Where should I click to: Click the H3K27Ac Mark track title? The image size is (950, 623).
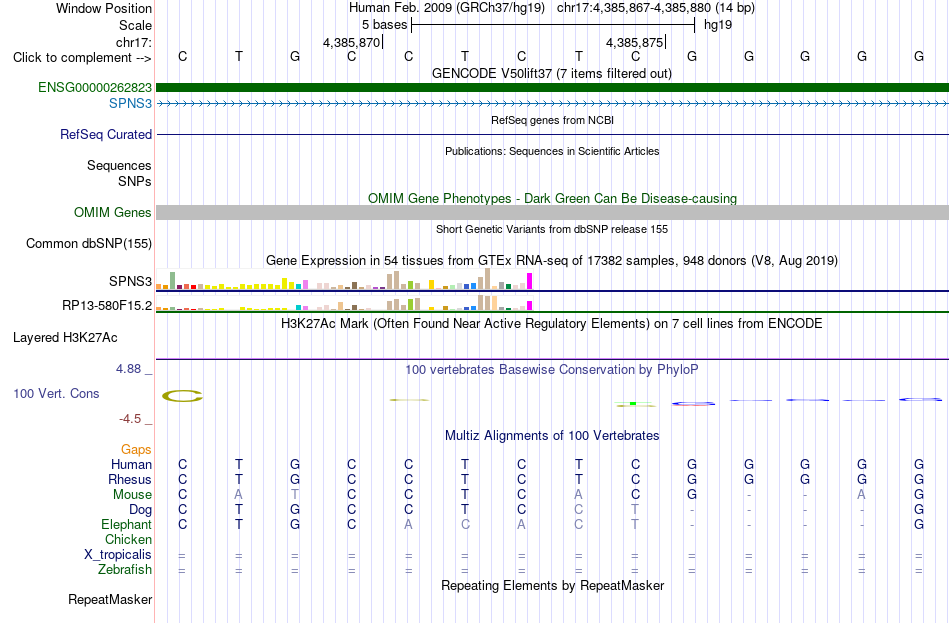click(552, 324)
